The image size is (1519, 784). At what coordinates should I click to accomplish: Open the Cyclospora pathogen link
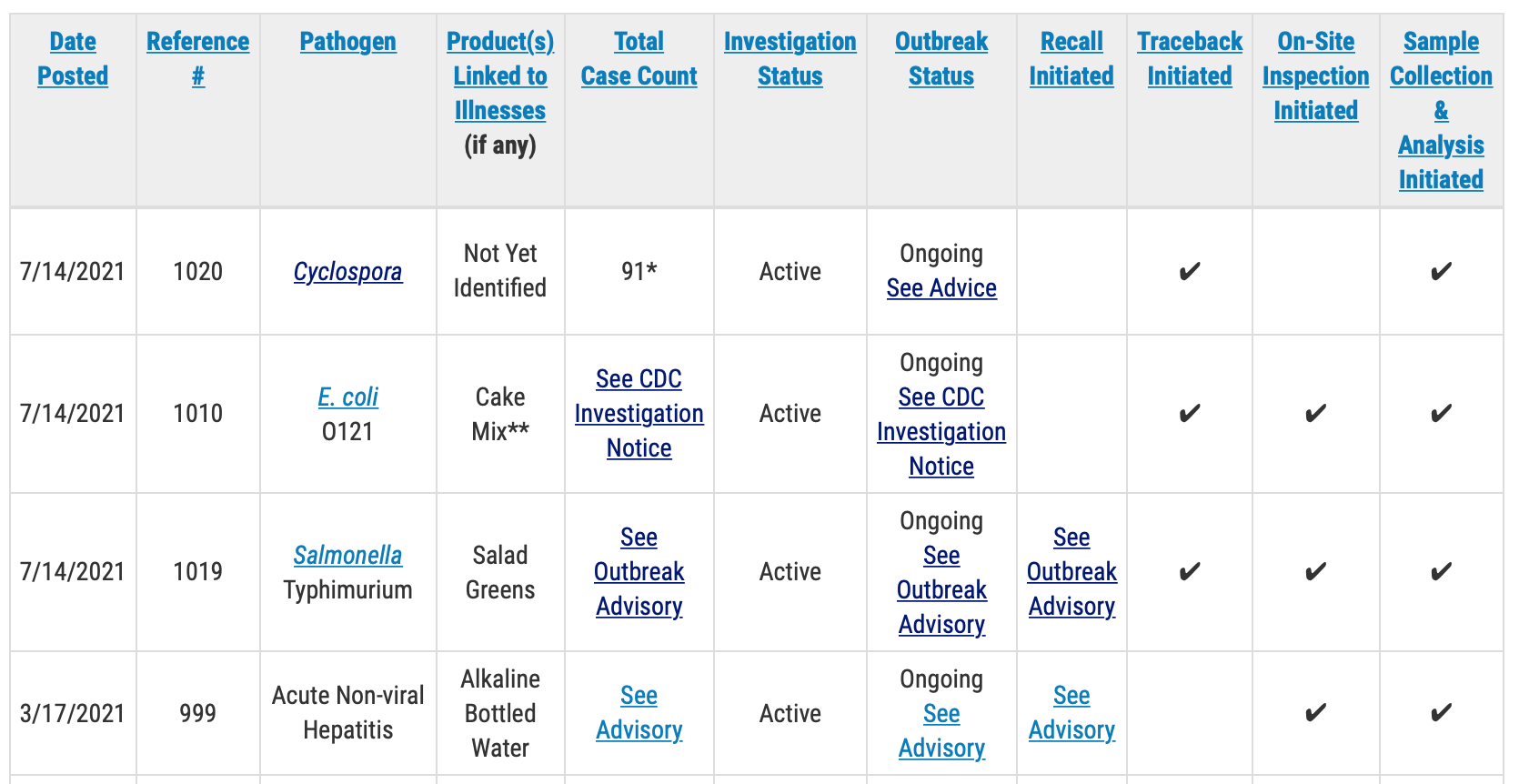tap(347, 272)
